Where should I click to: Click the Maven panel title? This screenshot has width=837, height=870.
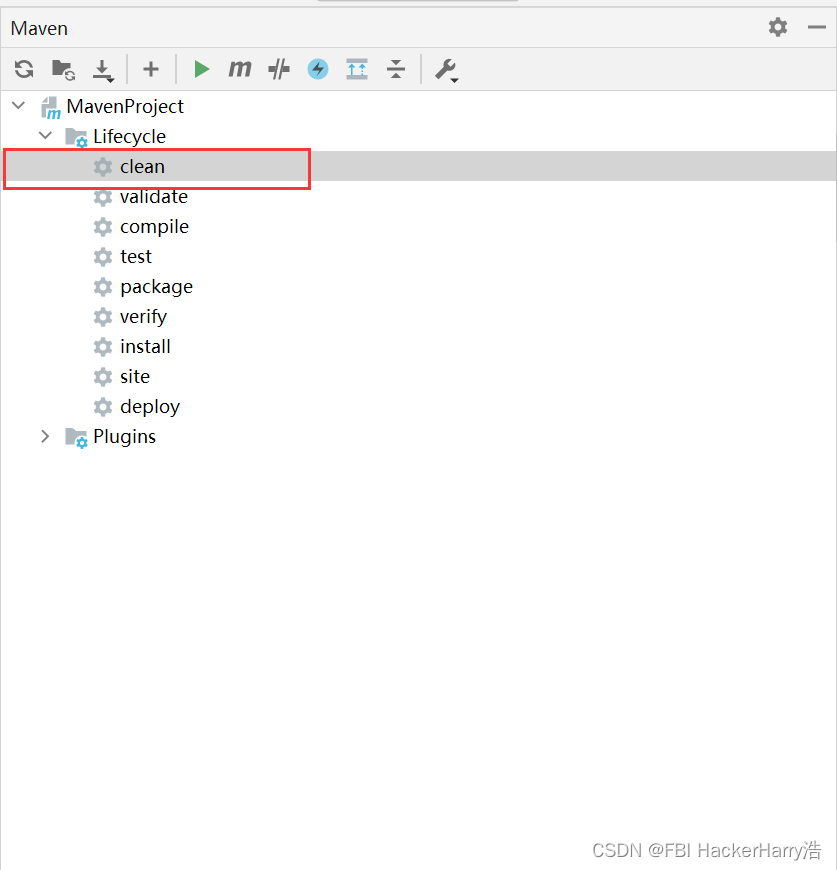39,28
